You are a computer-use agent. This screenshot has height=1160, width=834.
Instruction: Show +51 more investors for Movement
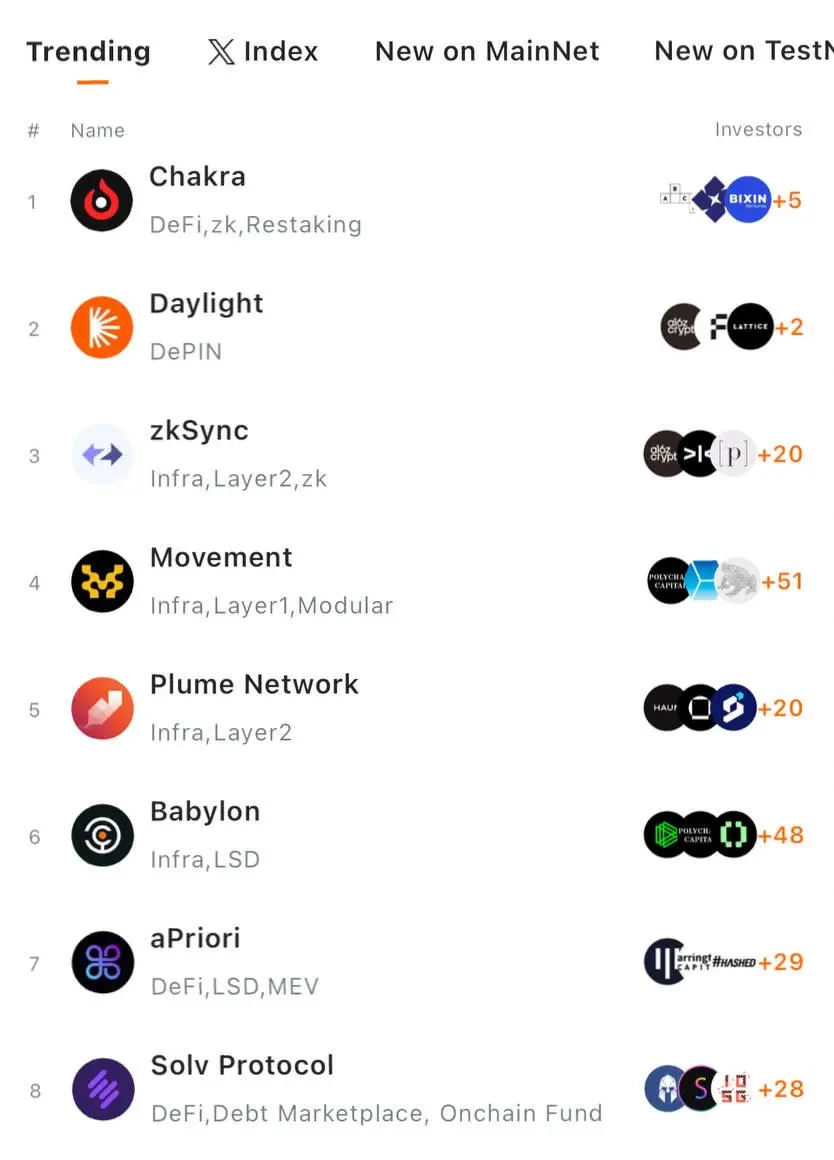[782, 581]
